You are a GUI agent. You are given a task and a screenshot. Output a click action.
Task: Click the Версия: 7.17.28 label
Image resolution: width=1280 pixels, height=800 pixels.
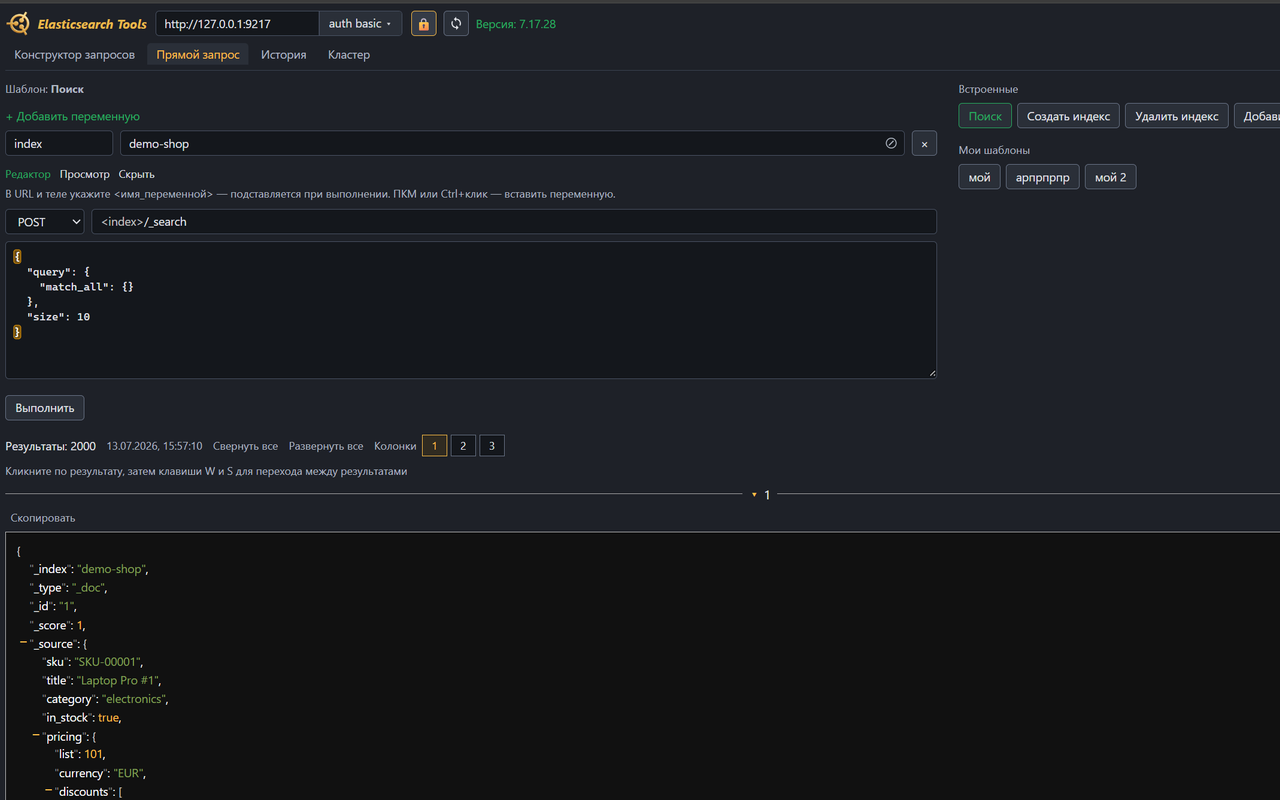pyautogui.click(x=516, y=24)
